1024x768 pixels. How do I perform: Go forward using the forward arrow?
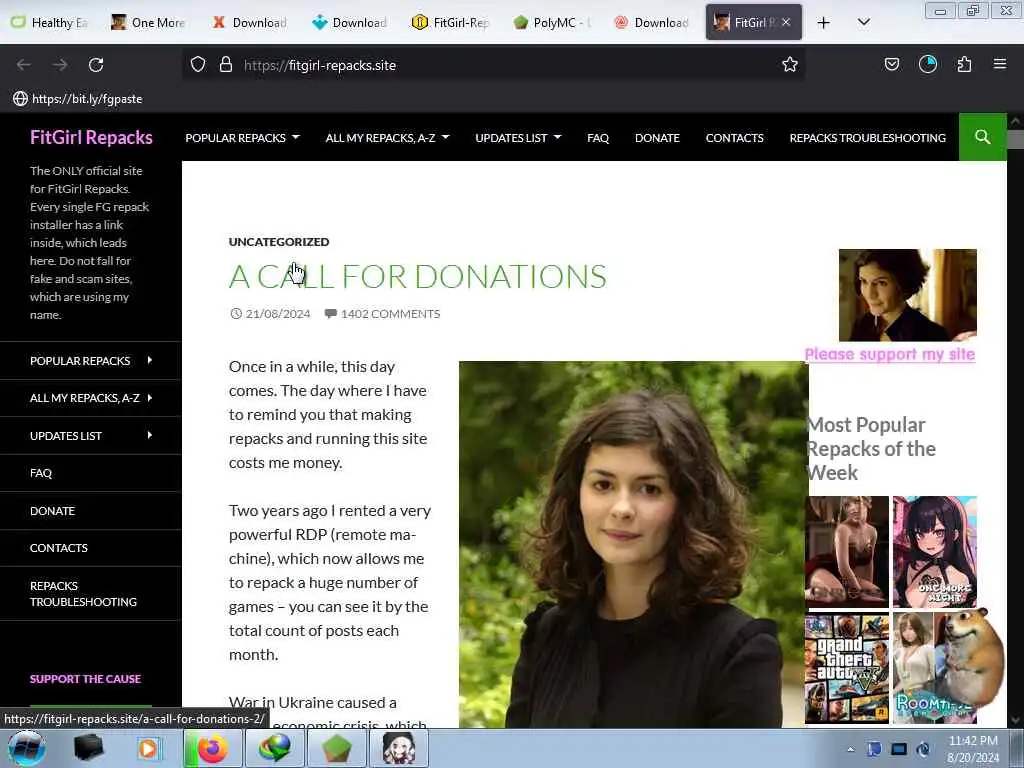[x=60, y=65]
